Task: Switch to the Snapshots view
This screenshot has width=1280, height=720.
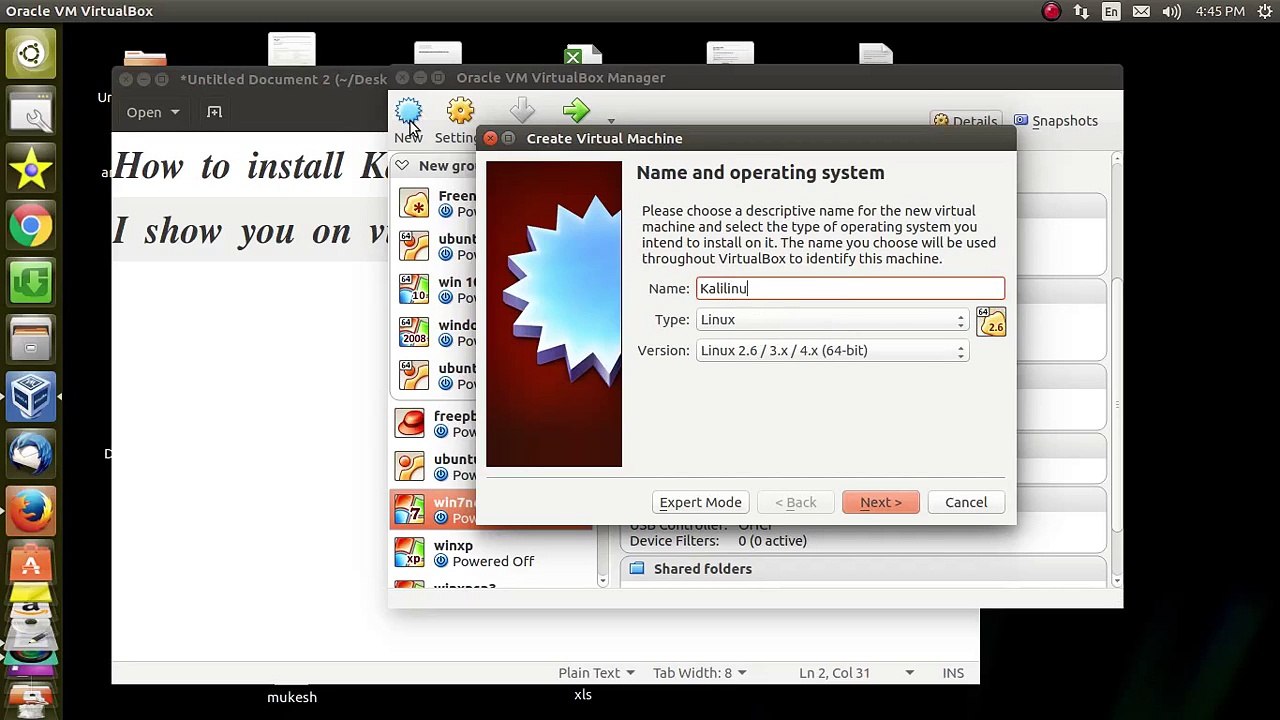Action: tap(1055, 121)
